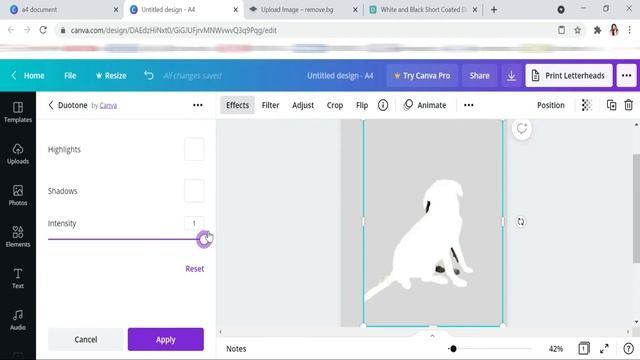Open the browser profile avatar
The height and width of the screenshot is (360, 640).
614,30
